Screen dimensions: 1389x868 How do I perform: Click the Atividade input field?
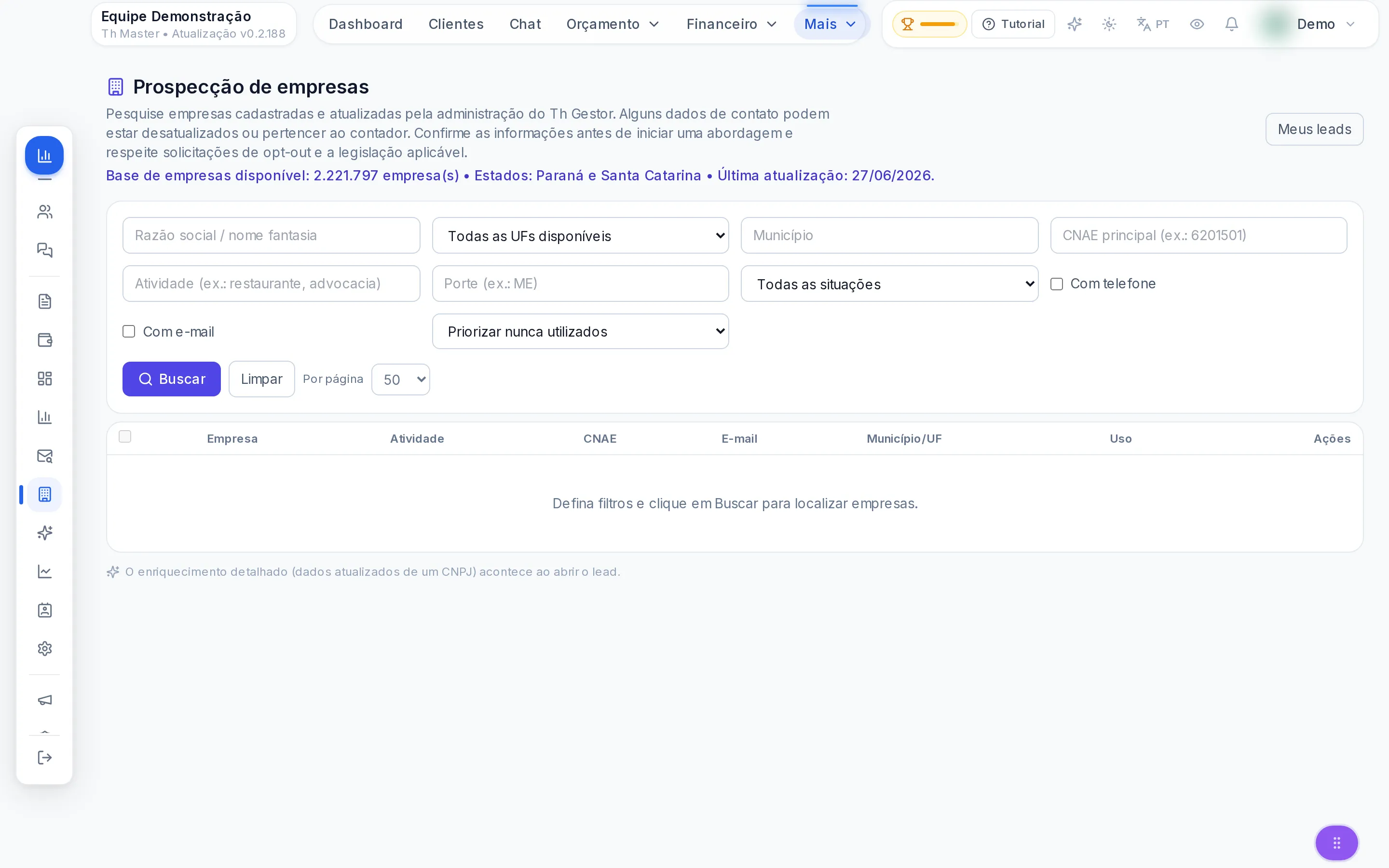[271, 284]
